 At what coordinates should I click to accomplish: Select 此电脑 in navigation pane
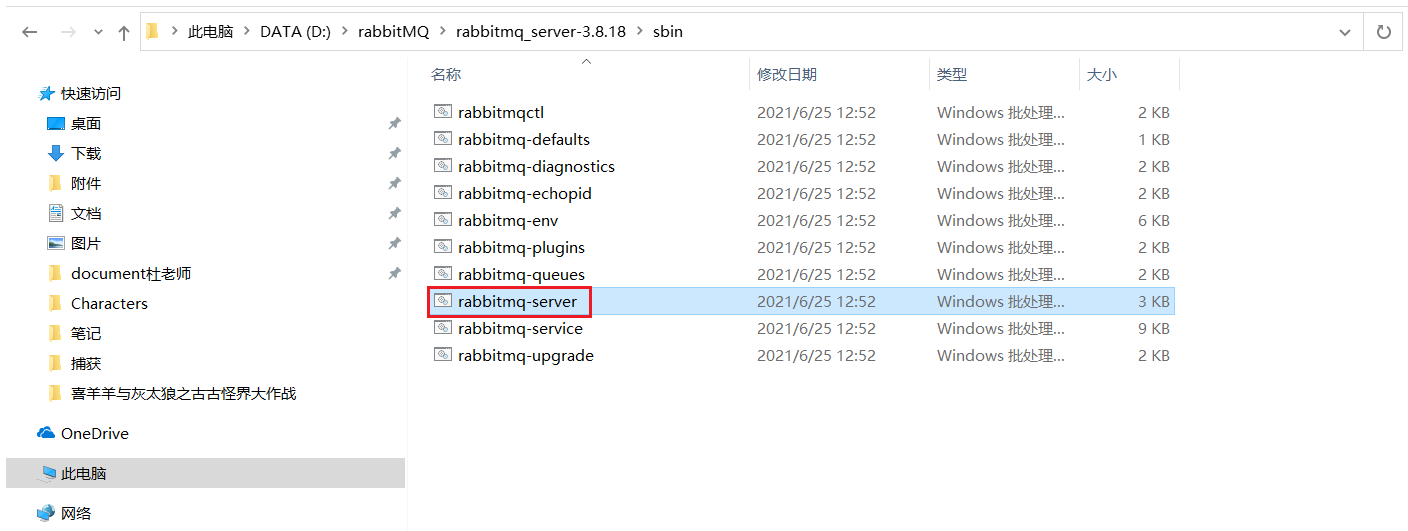[205, 473]
